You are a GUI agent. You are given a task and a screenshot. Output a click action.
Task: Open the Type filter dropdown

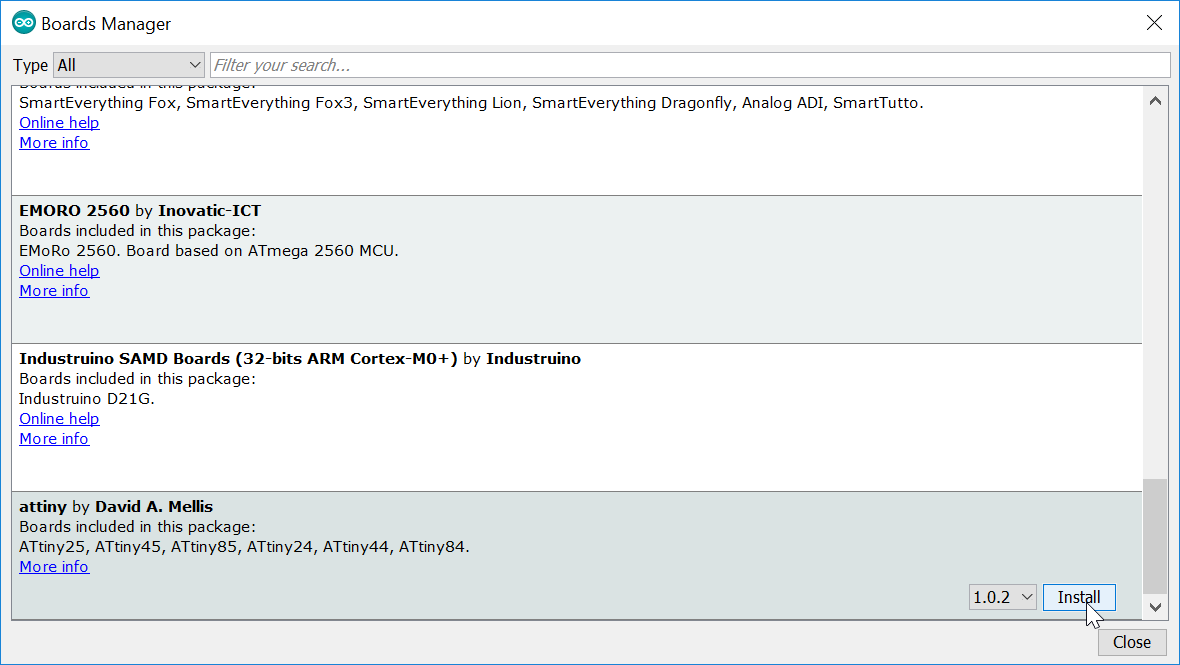[x=129, y=65]
